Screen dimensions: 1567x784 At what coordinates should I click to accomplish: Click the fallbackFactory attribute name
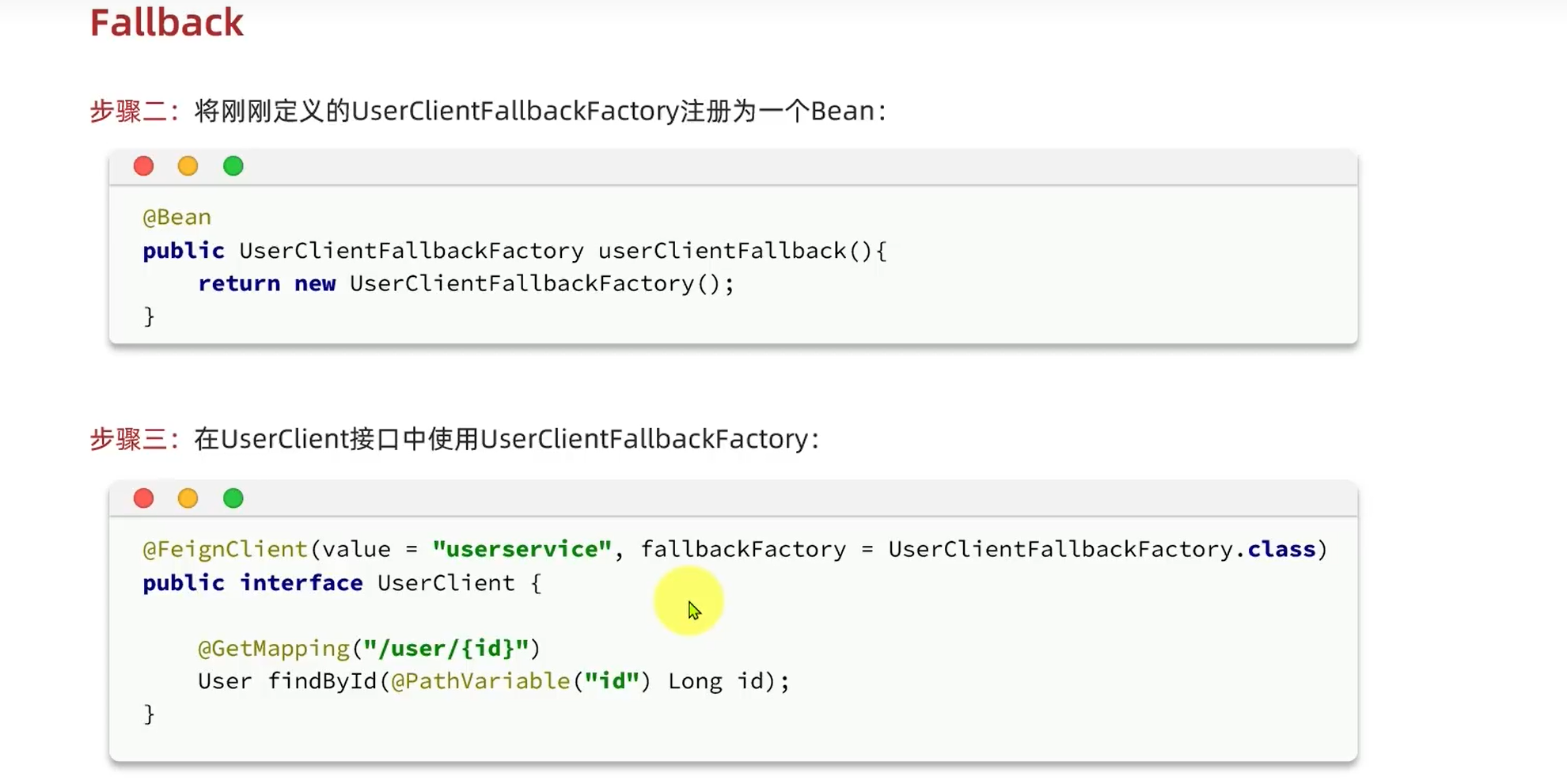tap(743, 549)
